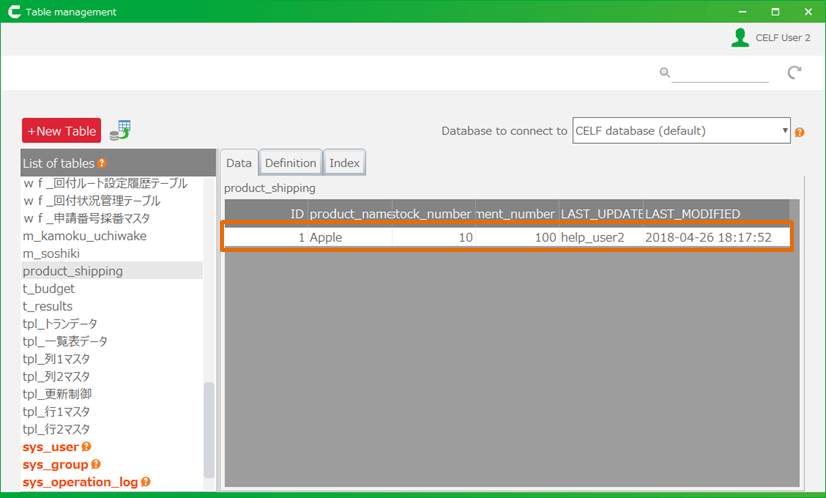This screenshot has height=498, width=826.
Task: Expand the Database to connect to dropdown
Action: point(681,131)
